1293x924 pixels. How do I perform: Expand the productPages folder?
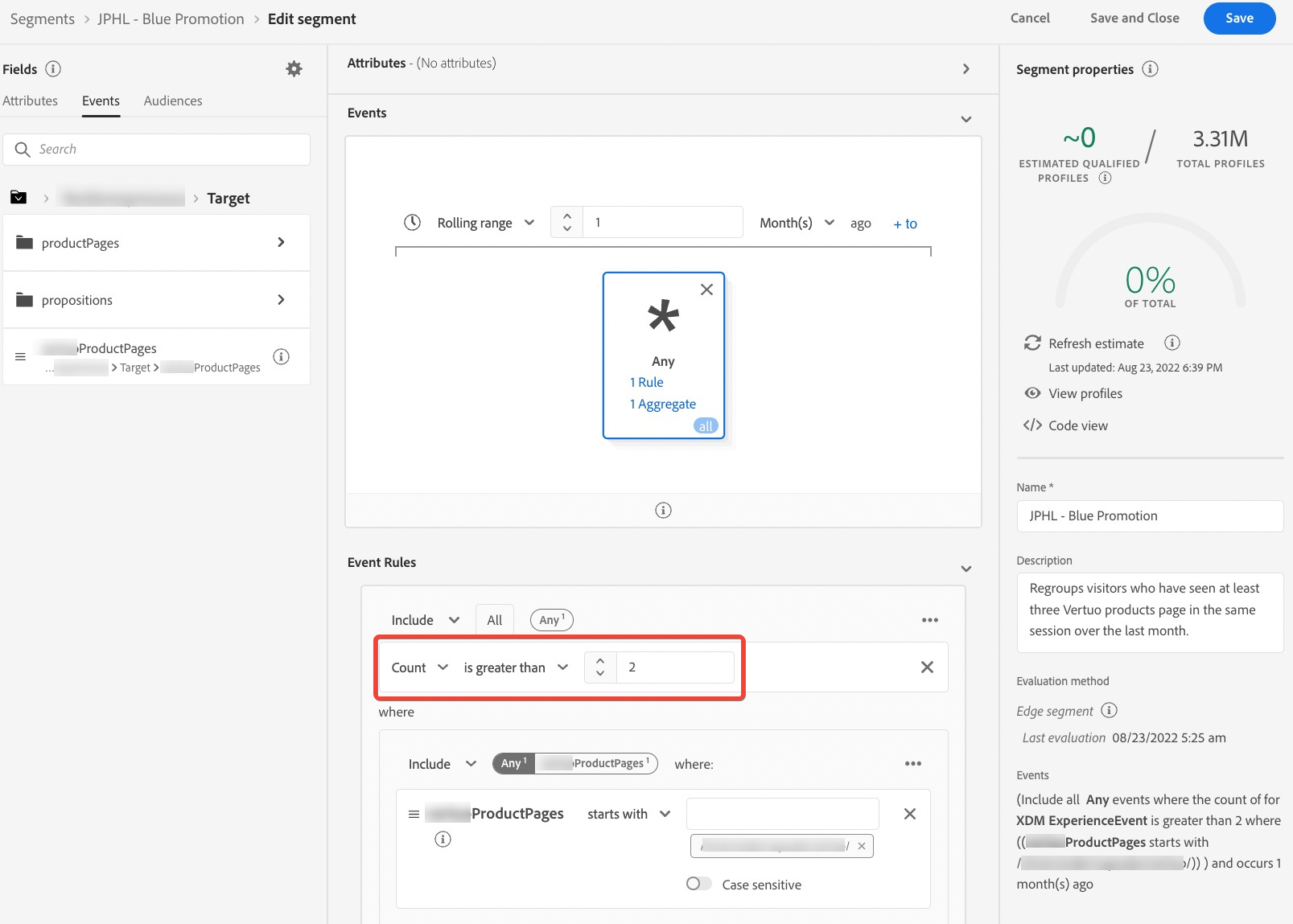(281, 242)
